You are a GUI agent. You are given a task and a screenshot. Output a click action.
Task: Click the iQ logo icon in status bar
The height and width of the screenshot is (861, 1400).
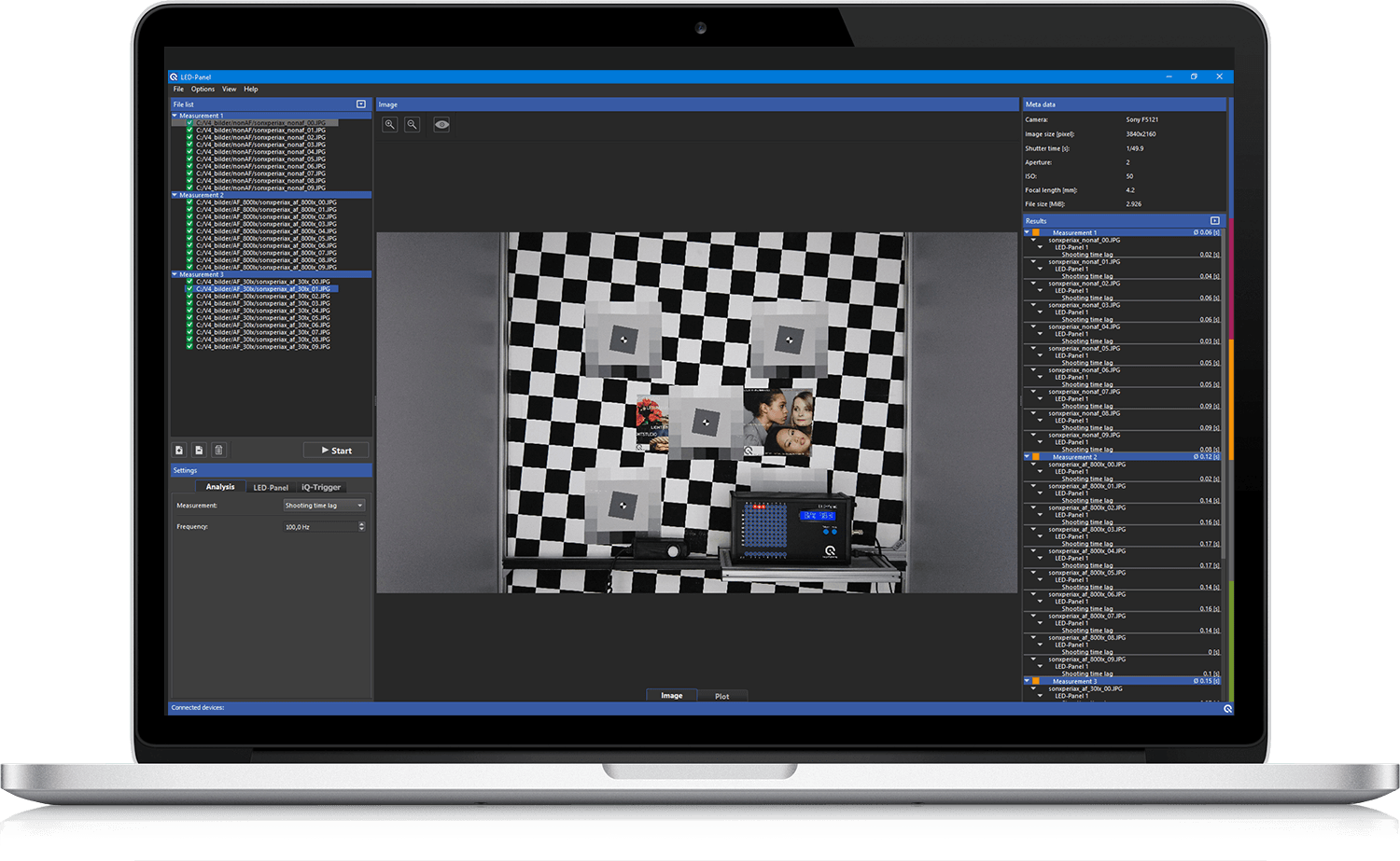coord(1227,709)
